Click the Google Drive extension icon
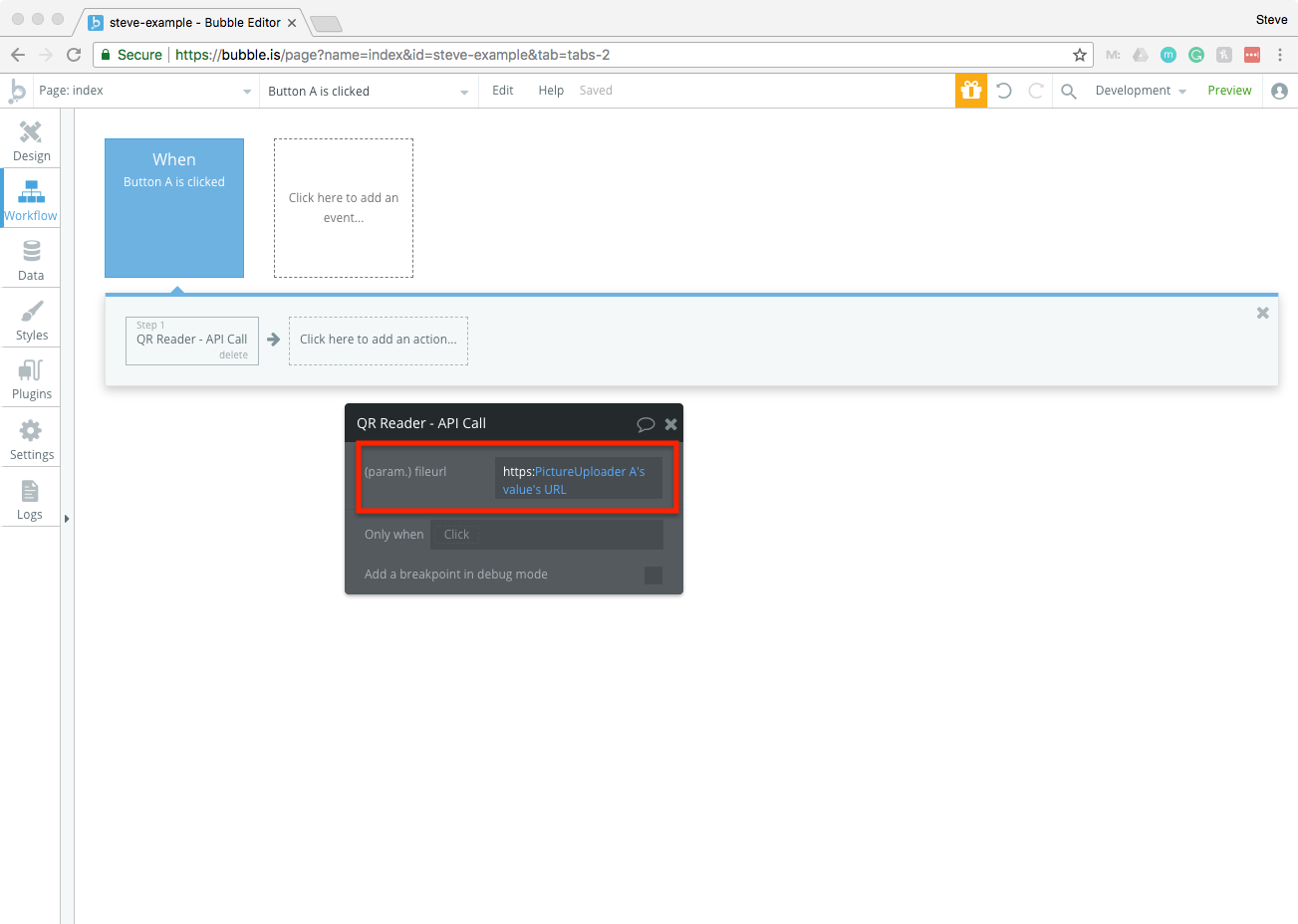1298x924 pixels. 1141,55
